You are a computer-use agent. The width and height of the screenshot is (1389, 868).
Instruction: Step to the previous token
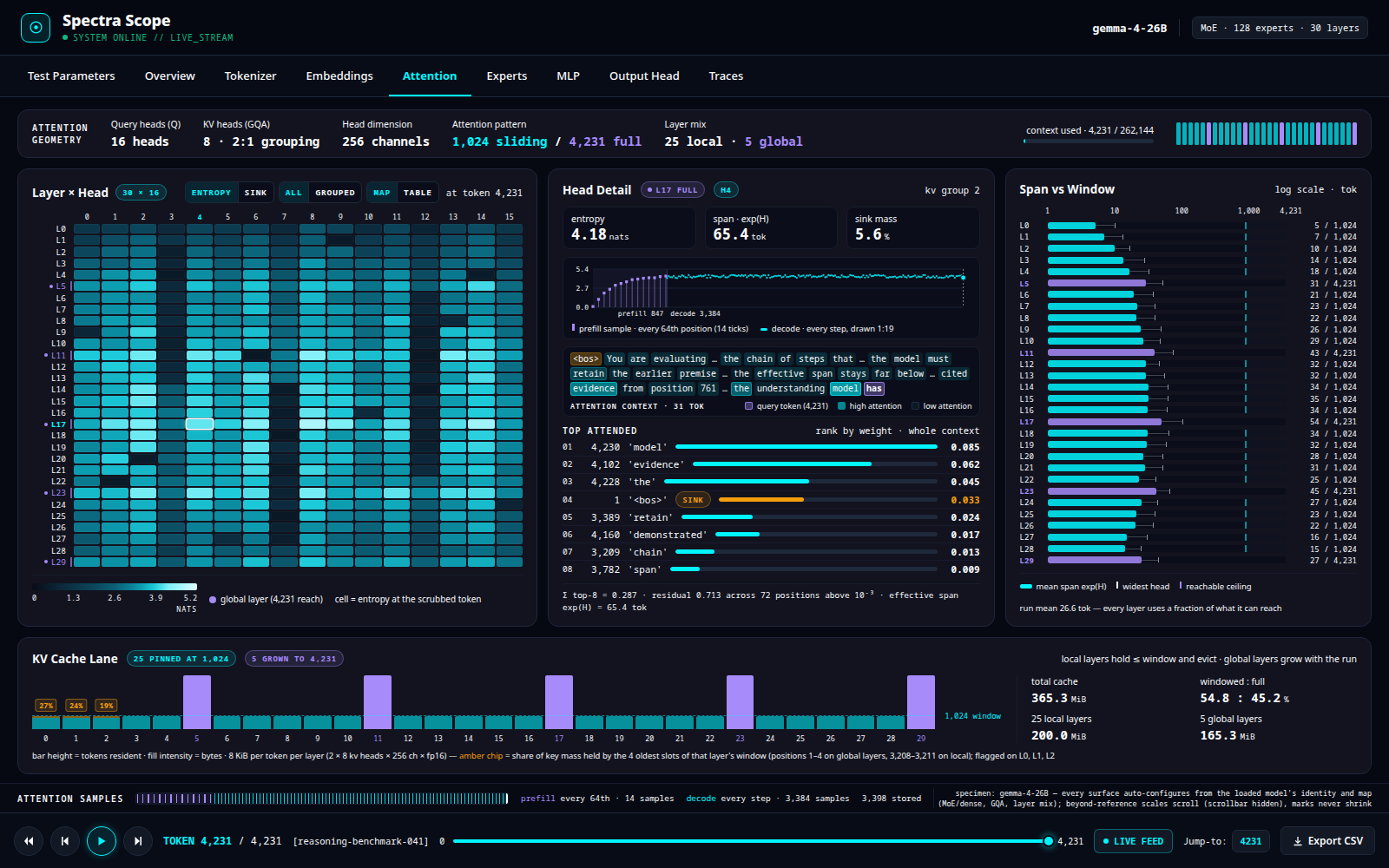tap(65, 841)
